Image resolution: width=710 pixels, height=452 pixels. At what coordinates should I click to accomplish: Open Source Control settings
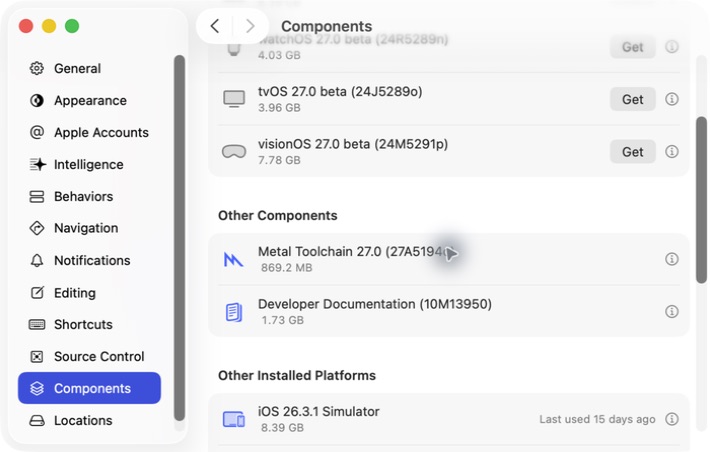89,356
